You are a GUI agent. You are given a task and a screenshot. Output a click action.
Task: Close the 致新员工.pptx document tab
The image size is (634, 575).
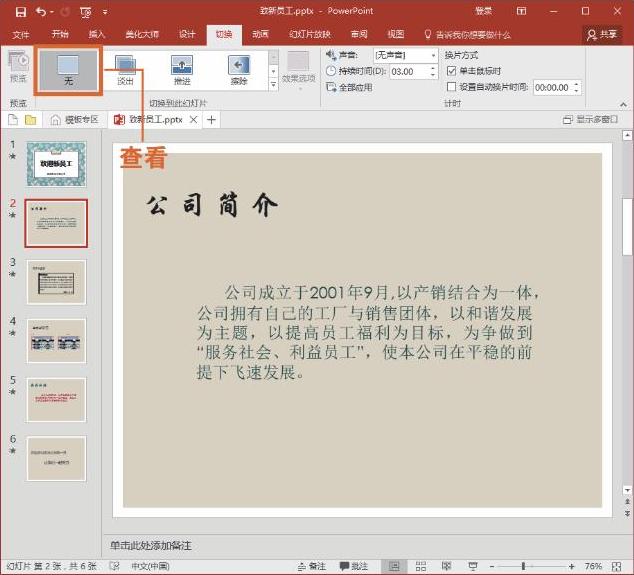(x=194, y=120)
